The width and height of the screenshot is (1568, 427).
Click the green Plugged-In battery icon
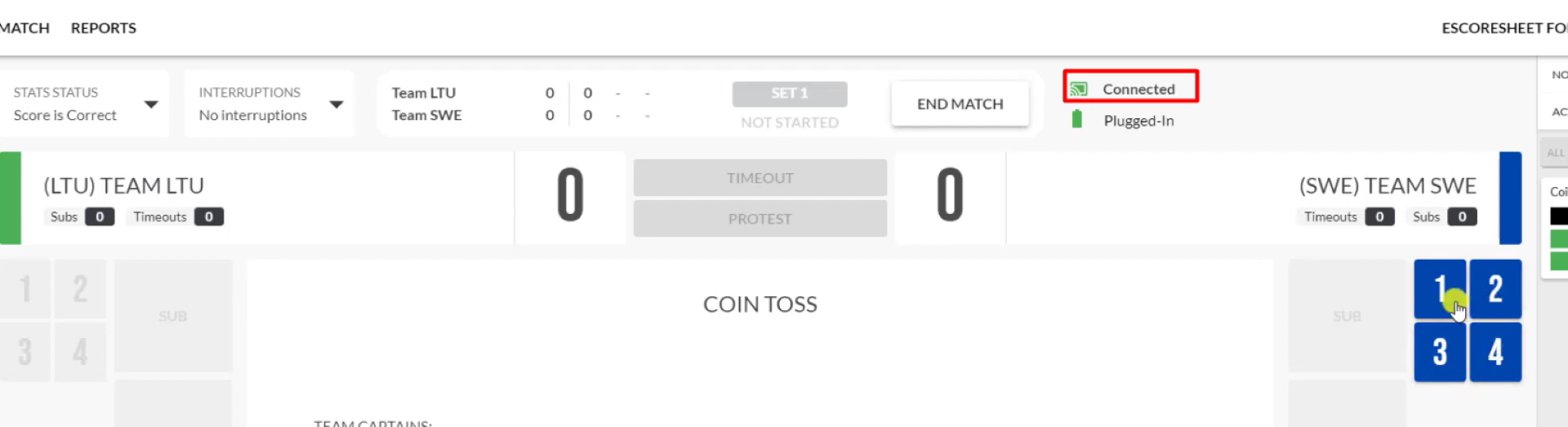pyautogui.click(x=1076, y=120)
